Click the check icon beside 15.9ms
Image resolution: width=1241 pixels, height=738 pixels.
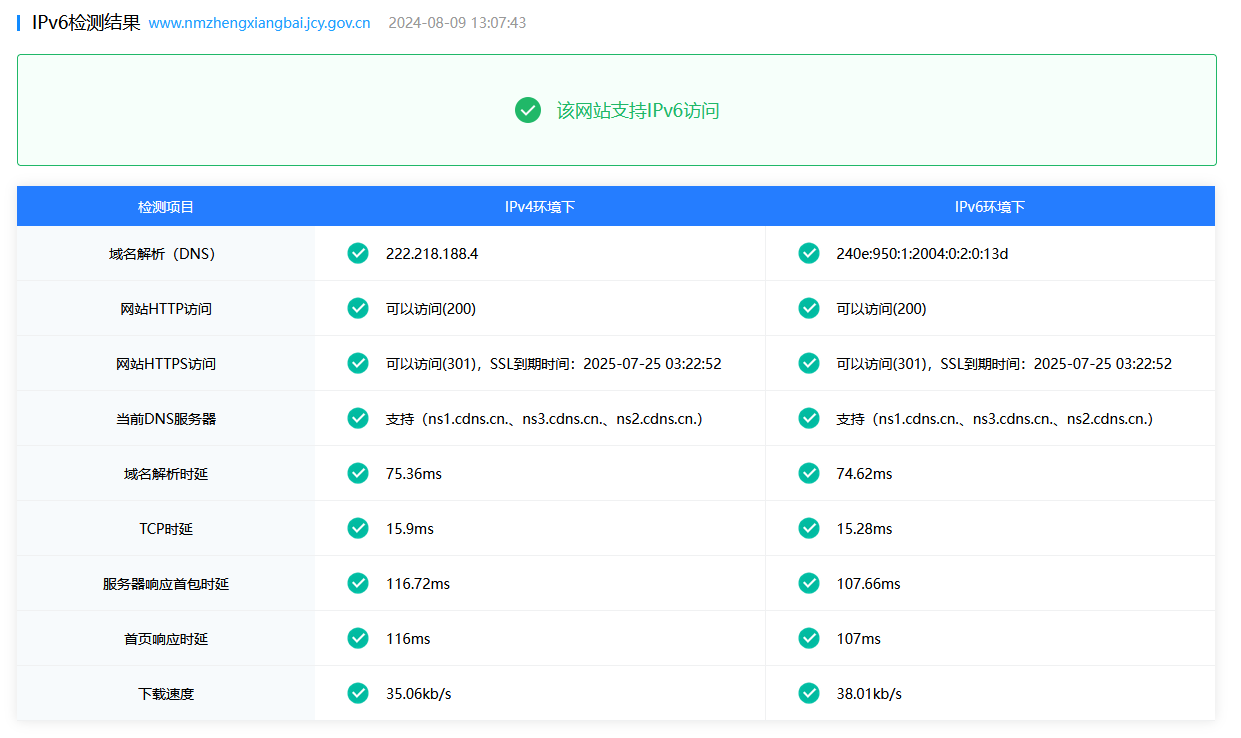pos(358,528)
